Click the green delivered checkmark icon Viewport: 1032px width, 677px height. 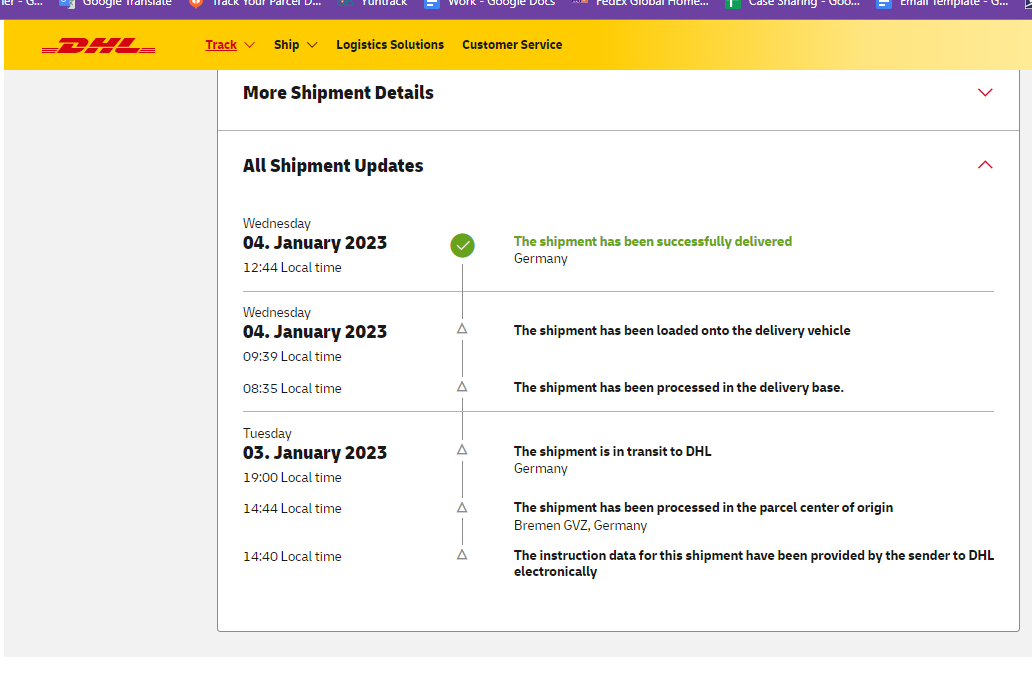click(x=462, y=245)
